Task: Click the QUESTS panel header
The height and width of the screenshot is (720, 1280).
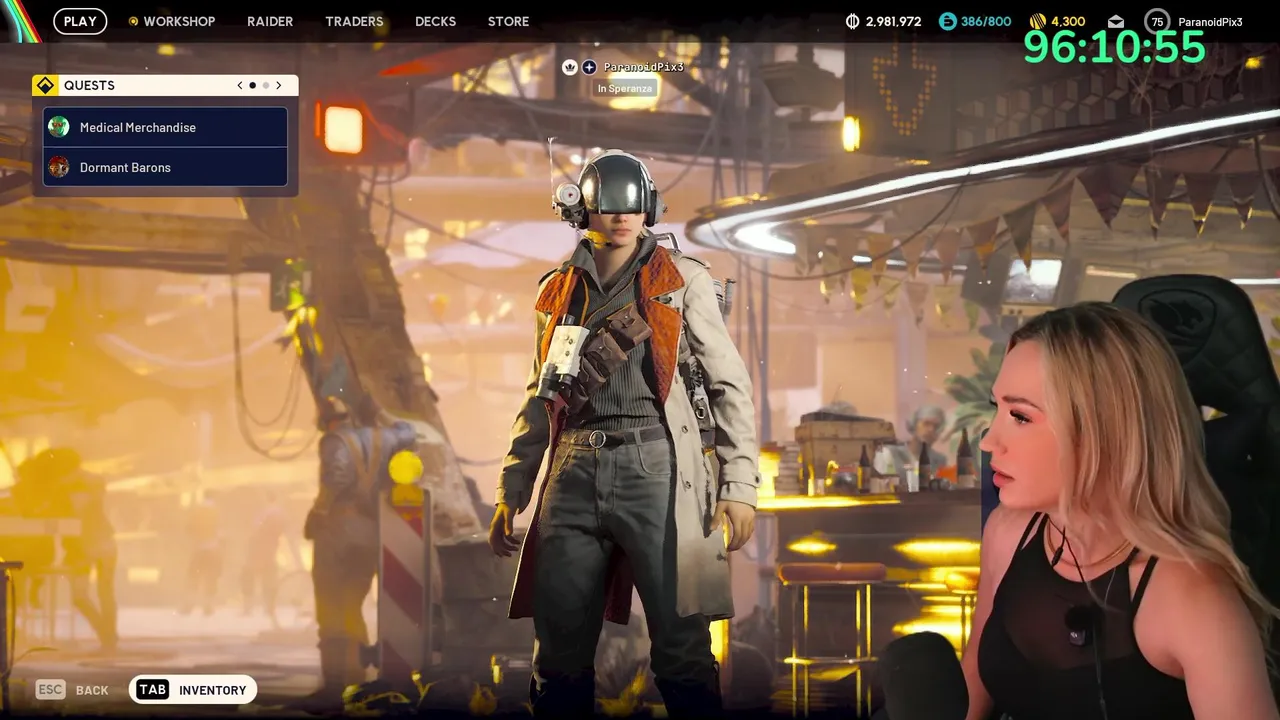Action: click(165, 85)
